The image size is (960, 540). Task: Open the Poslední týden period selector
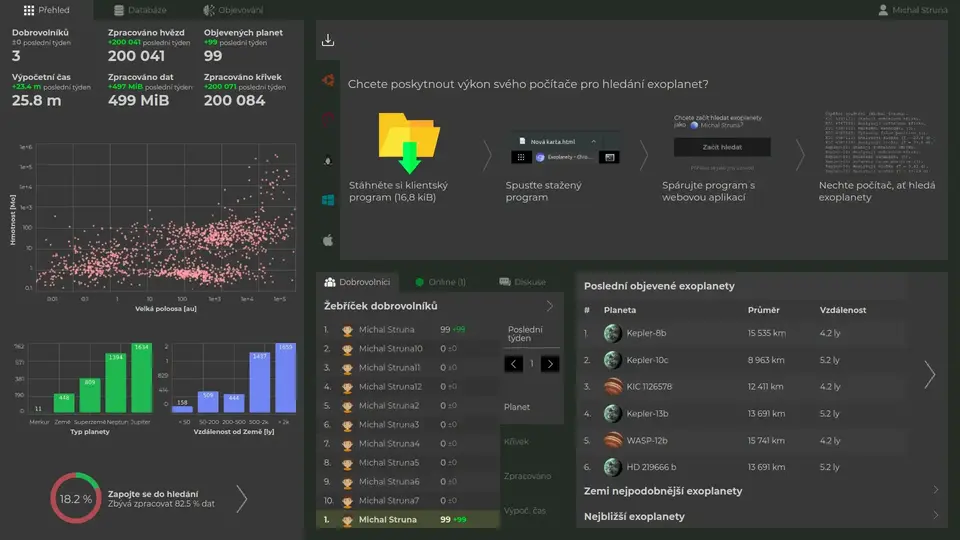[x=531, y=334]
